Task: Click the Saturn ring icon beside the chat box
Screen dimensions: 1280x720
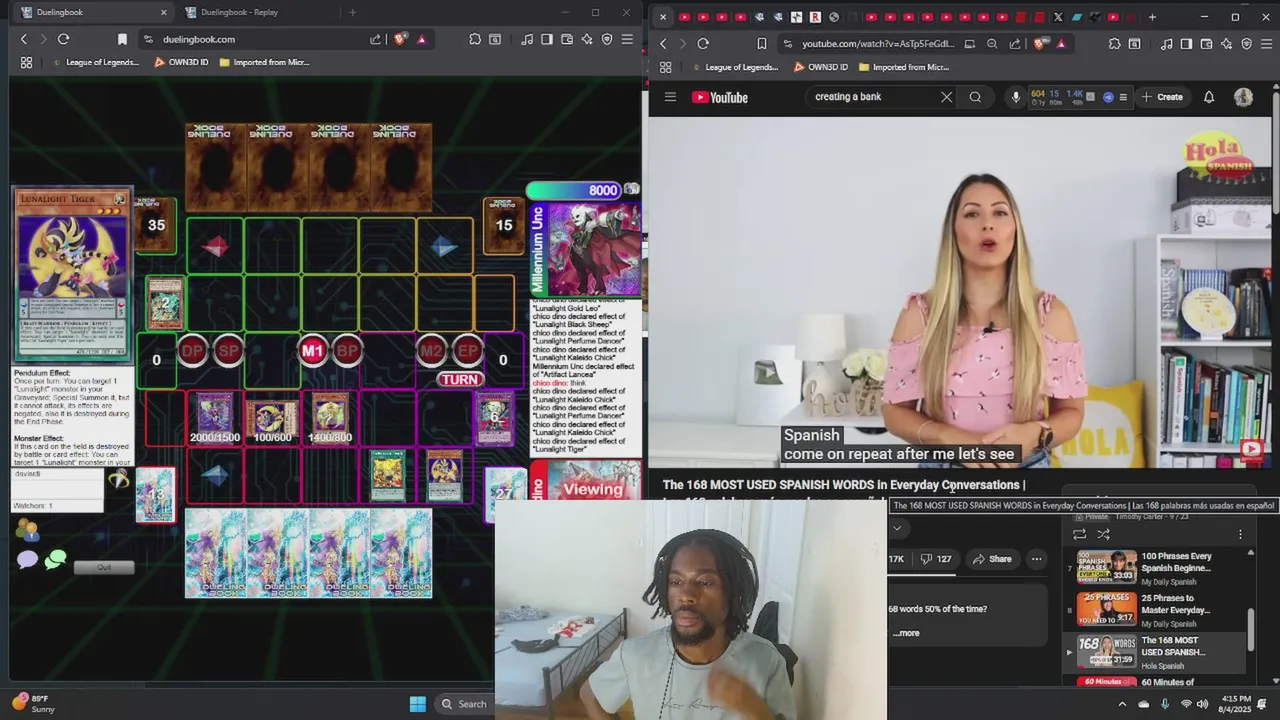Action: [119, 480]
